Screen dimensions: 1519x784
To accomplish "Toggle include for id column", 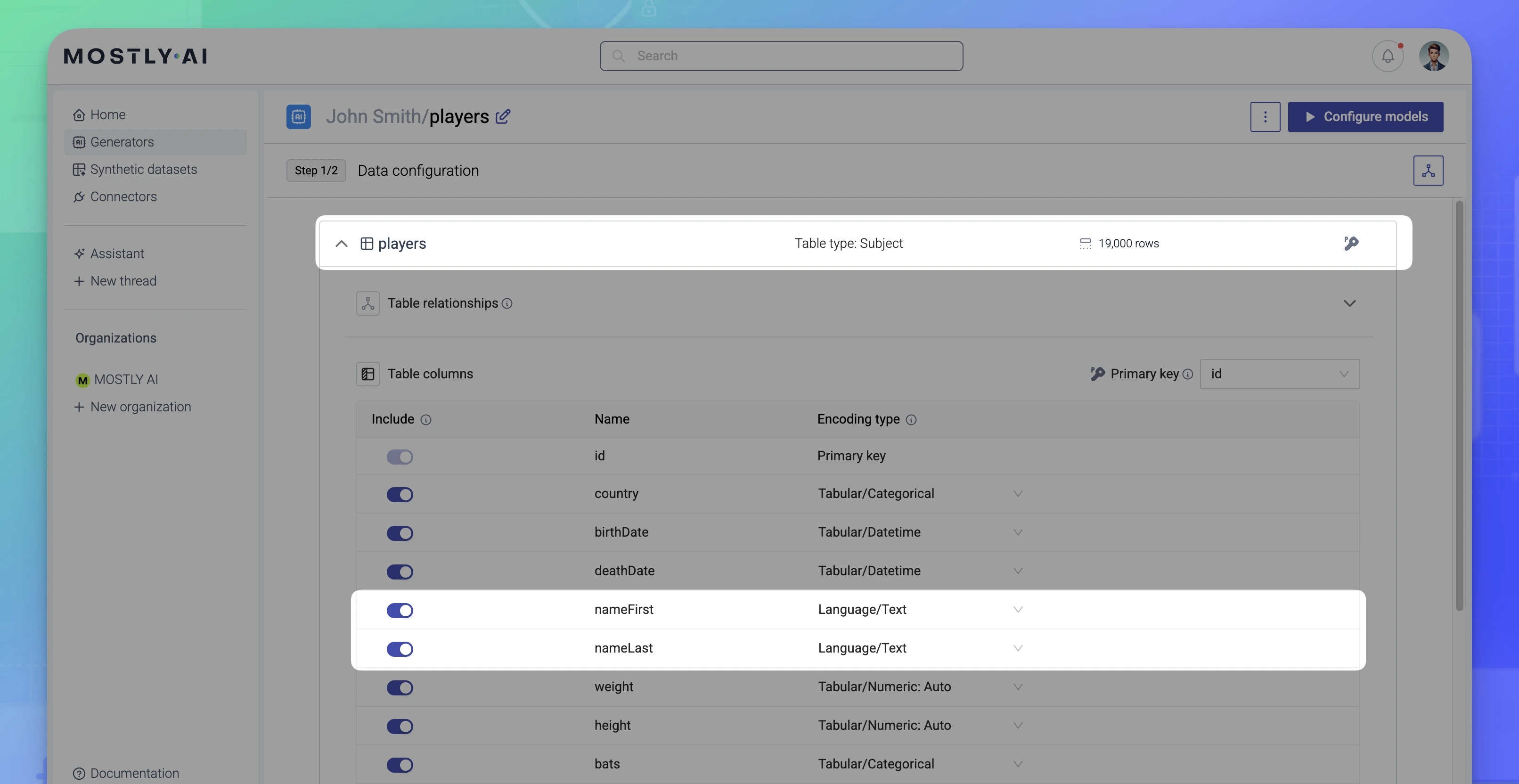I will pyautogui.click(x=400, y=457).
